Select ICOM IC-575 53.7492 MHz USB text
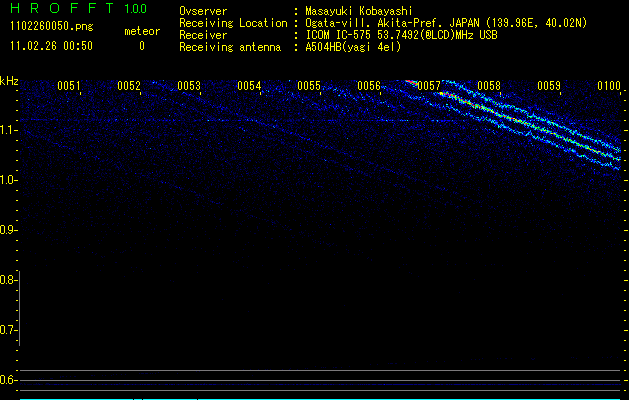 (402, 35)
